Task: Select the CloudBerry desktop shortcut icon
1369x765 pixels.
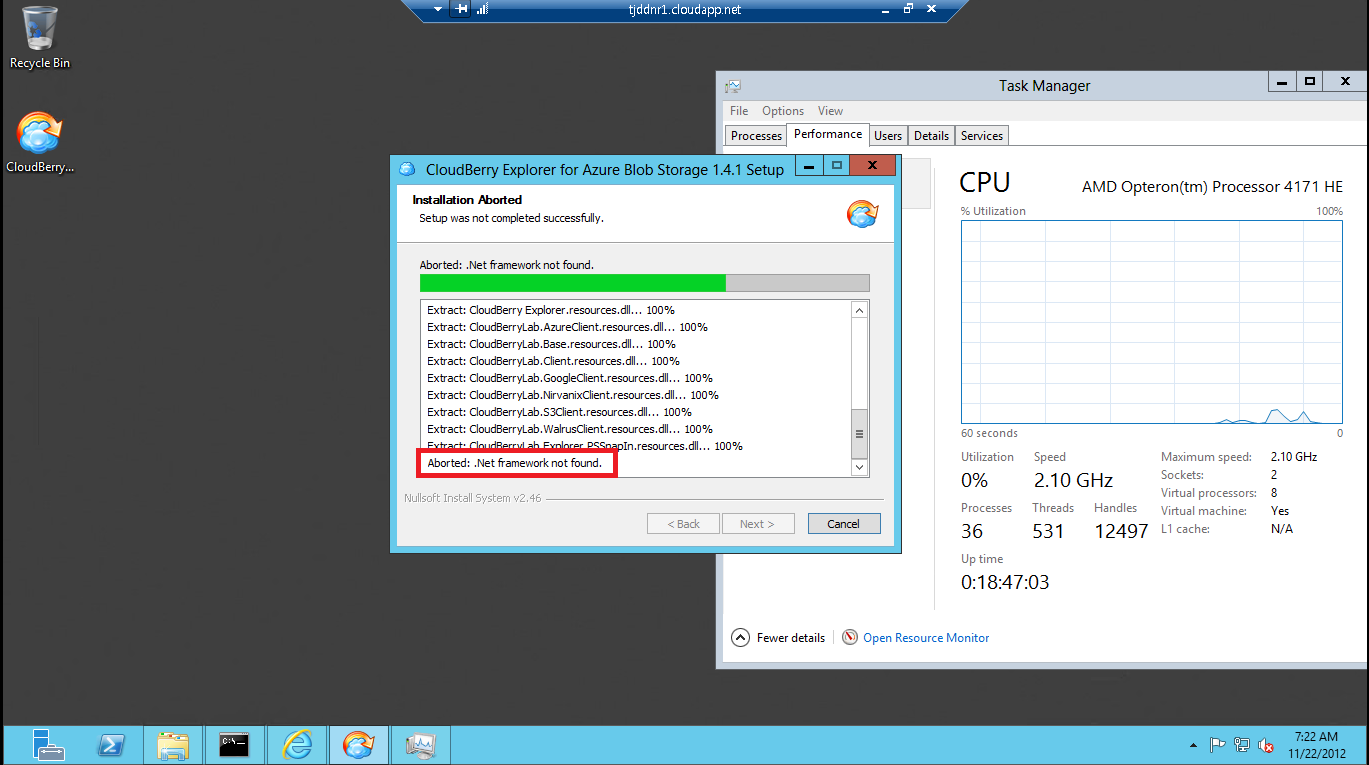Action: 40,142
